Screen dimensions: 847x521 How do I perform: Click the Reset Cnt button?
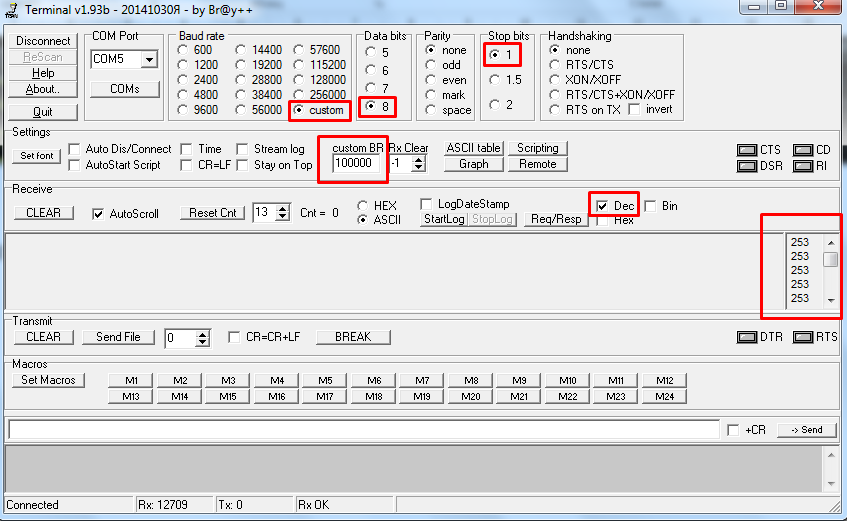213,213
